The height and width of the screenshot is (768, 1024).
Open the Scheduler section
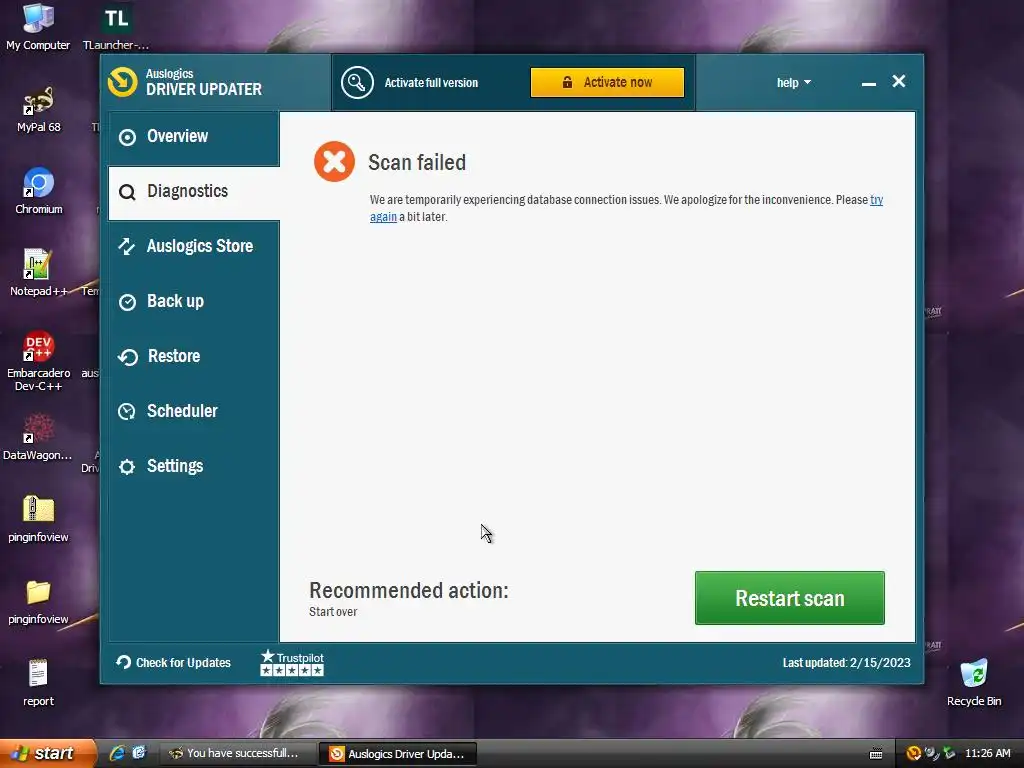194,411
